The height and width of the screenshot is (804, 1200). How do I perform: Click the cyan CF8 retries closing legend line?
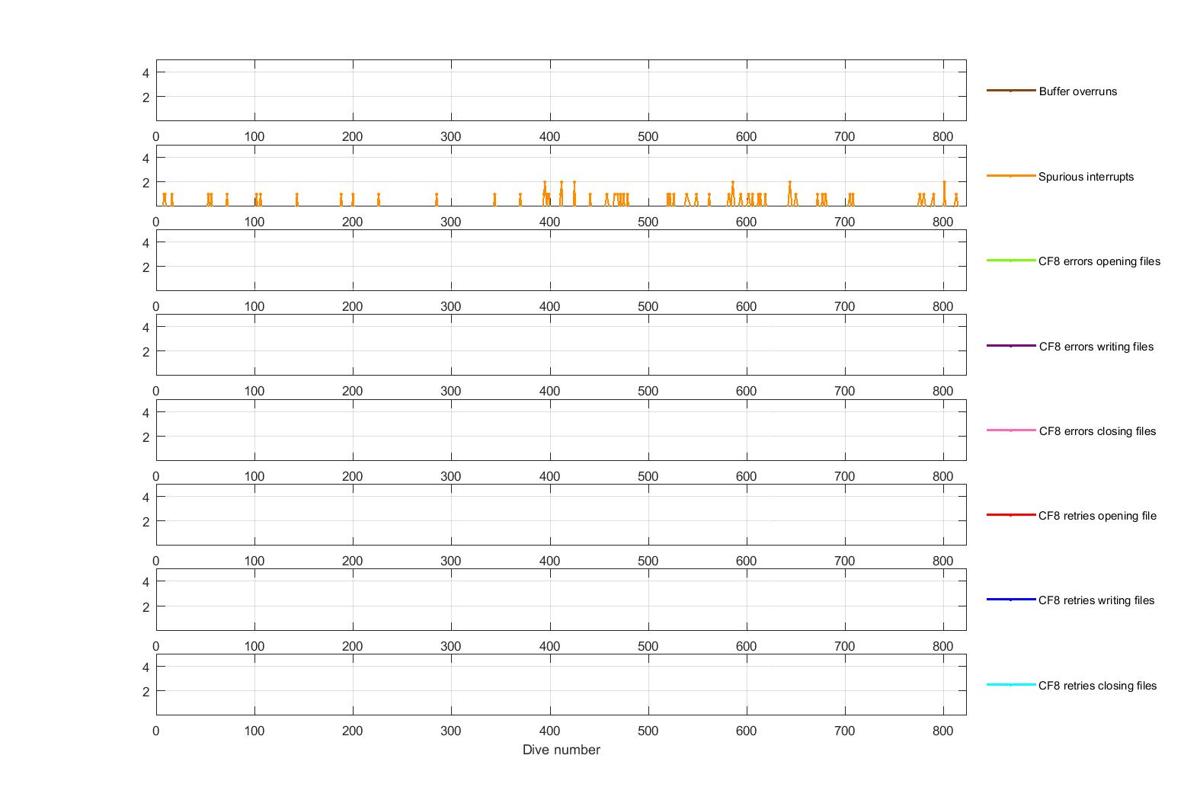(x=1011, y=685)
